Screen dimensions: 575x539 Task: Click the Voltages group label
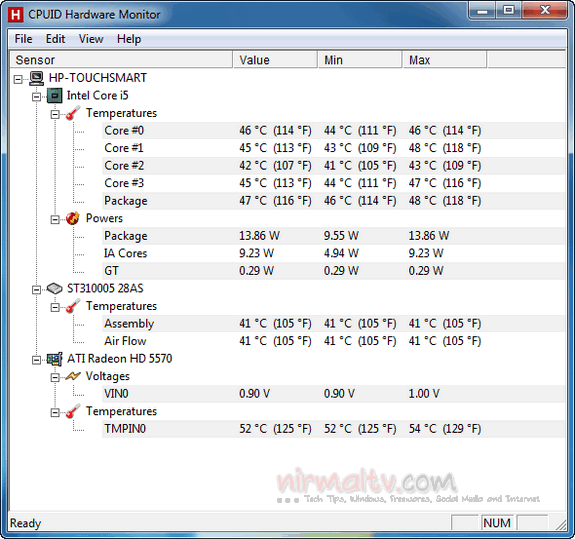[107, 376]
